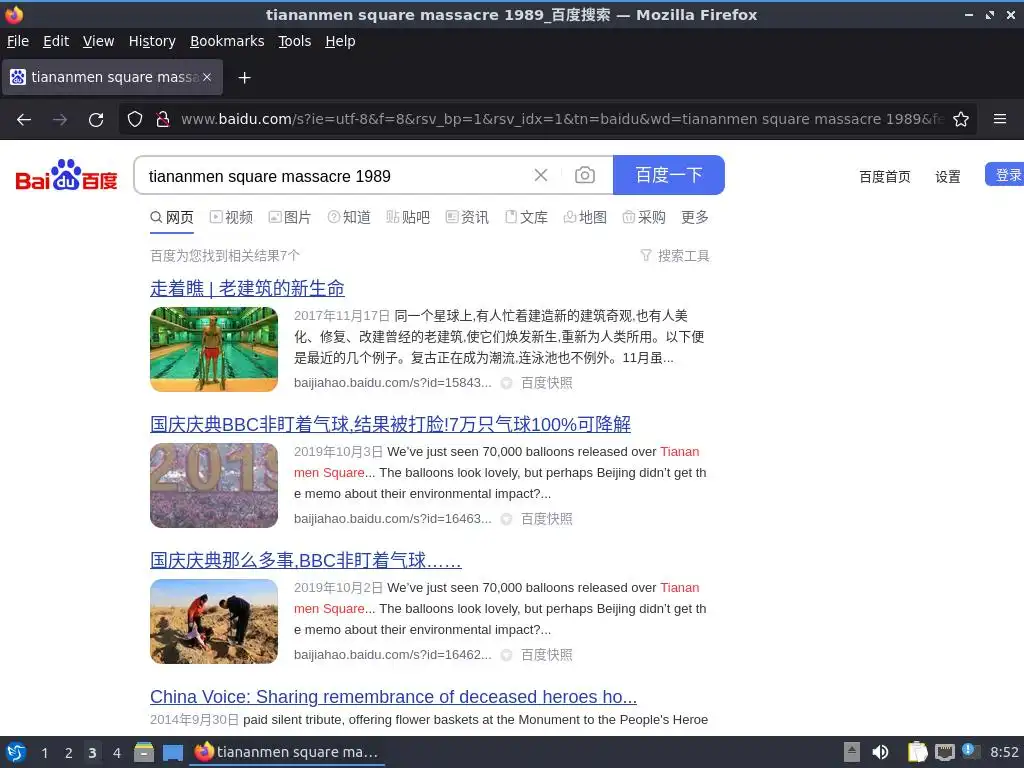Switch to virtual desktop 4
Image resolution: width=1024 pixels, height=768 pixels.
(116, 753)
